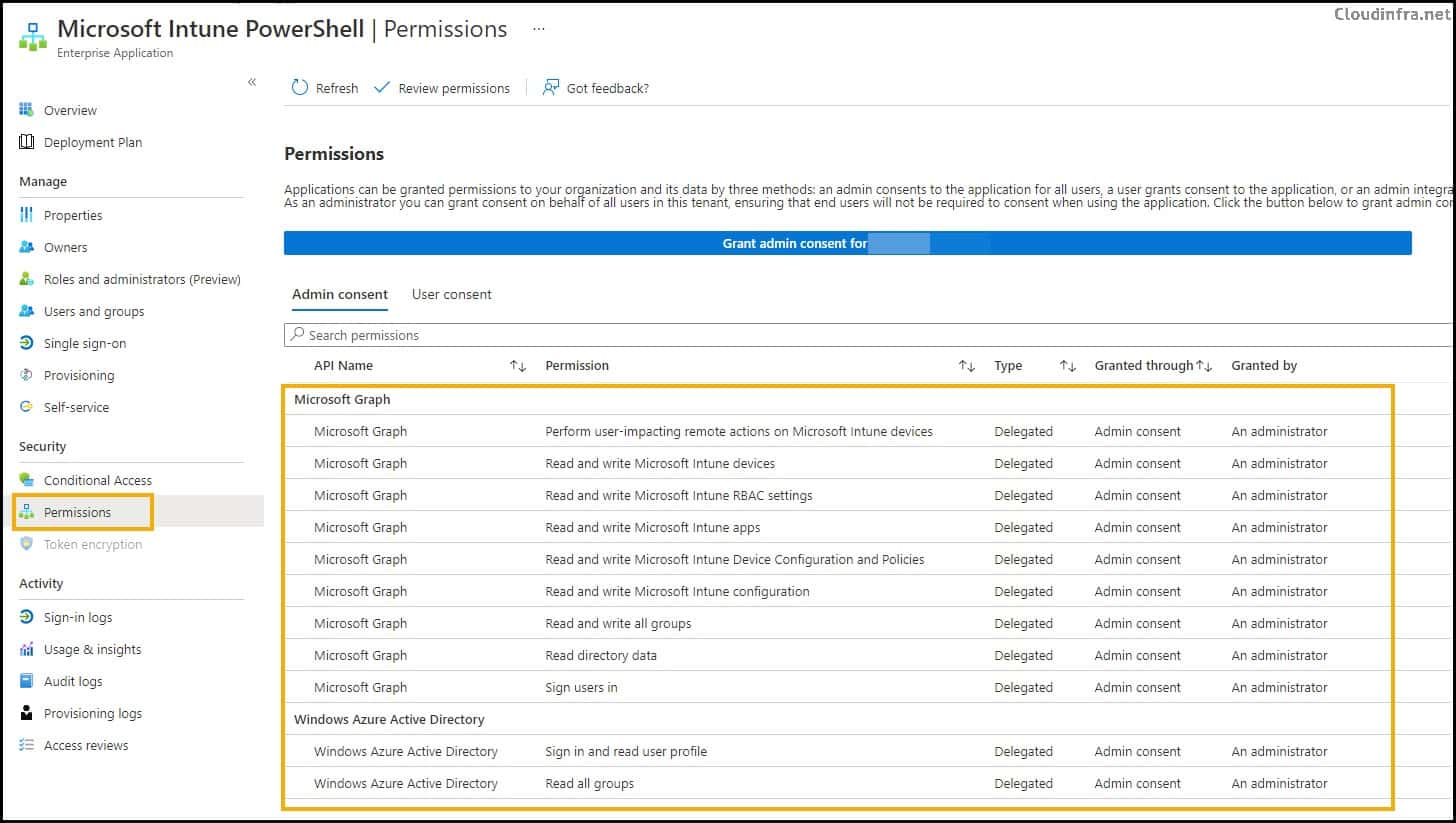Click the Provisioning gear icon
The height and width of the screenshot is (823, 1456).
click(27, 375)
